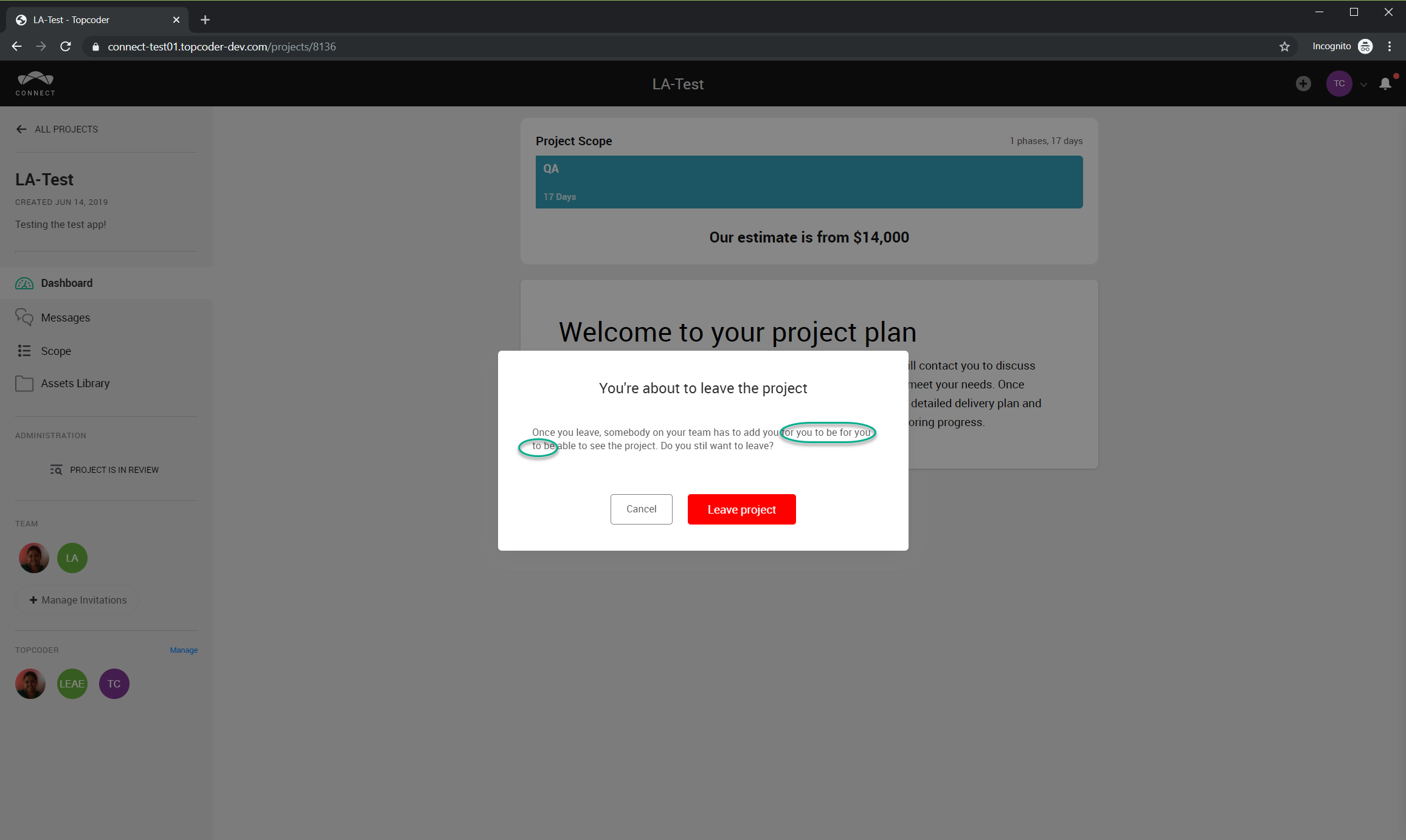Click Manage Invitations button

[78, 601]
